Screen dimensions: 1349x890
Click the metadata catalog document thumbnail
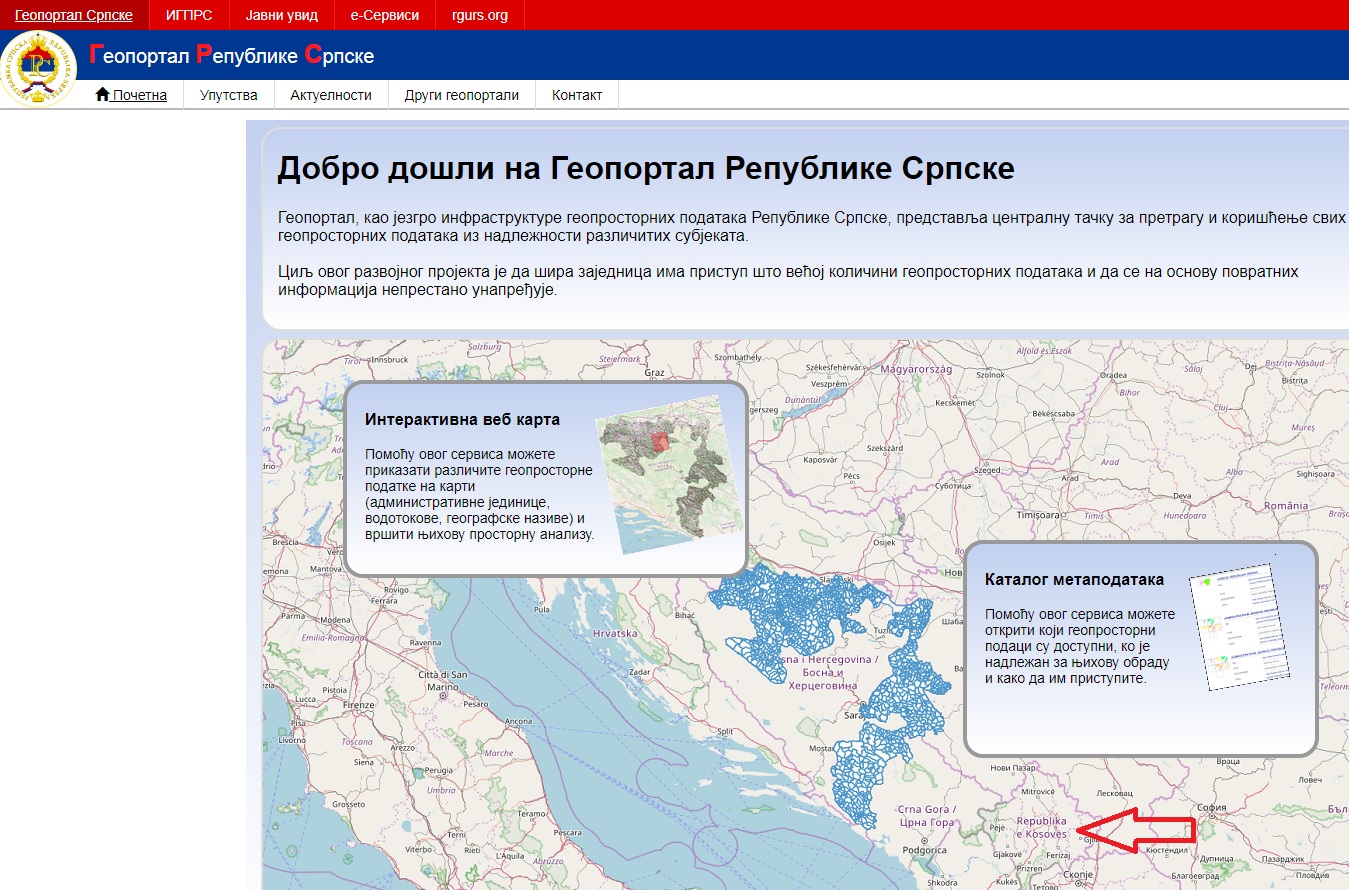(1239, 626)
